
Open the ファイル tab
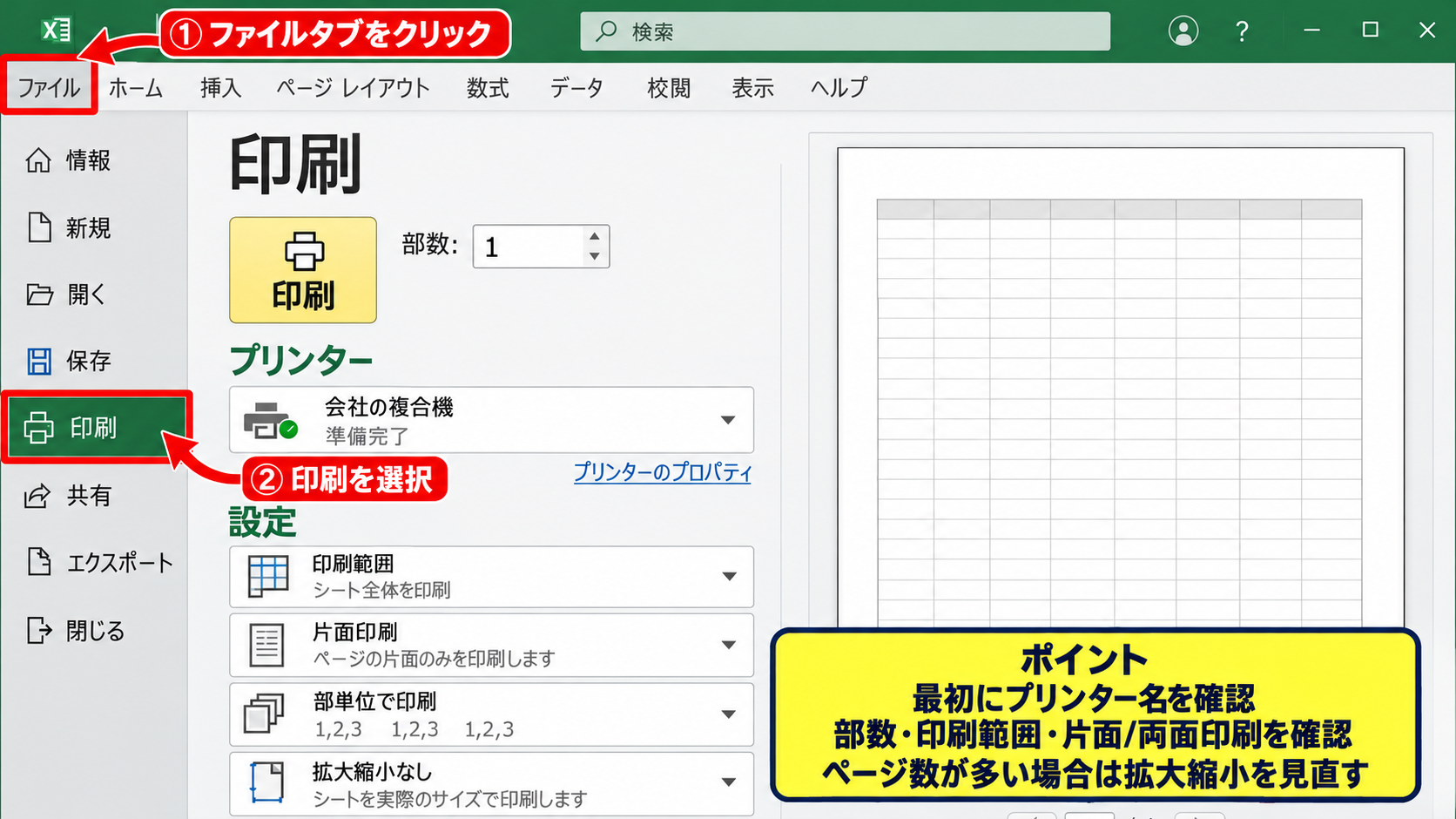tap(49, 87)
